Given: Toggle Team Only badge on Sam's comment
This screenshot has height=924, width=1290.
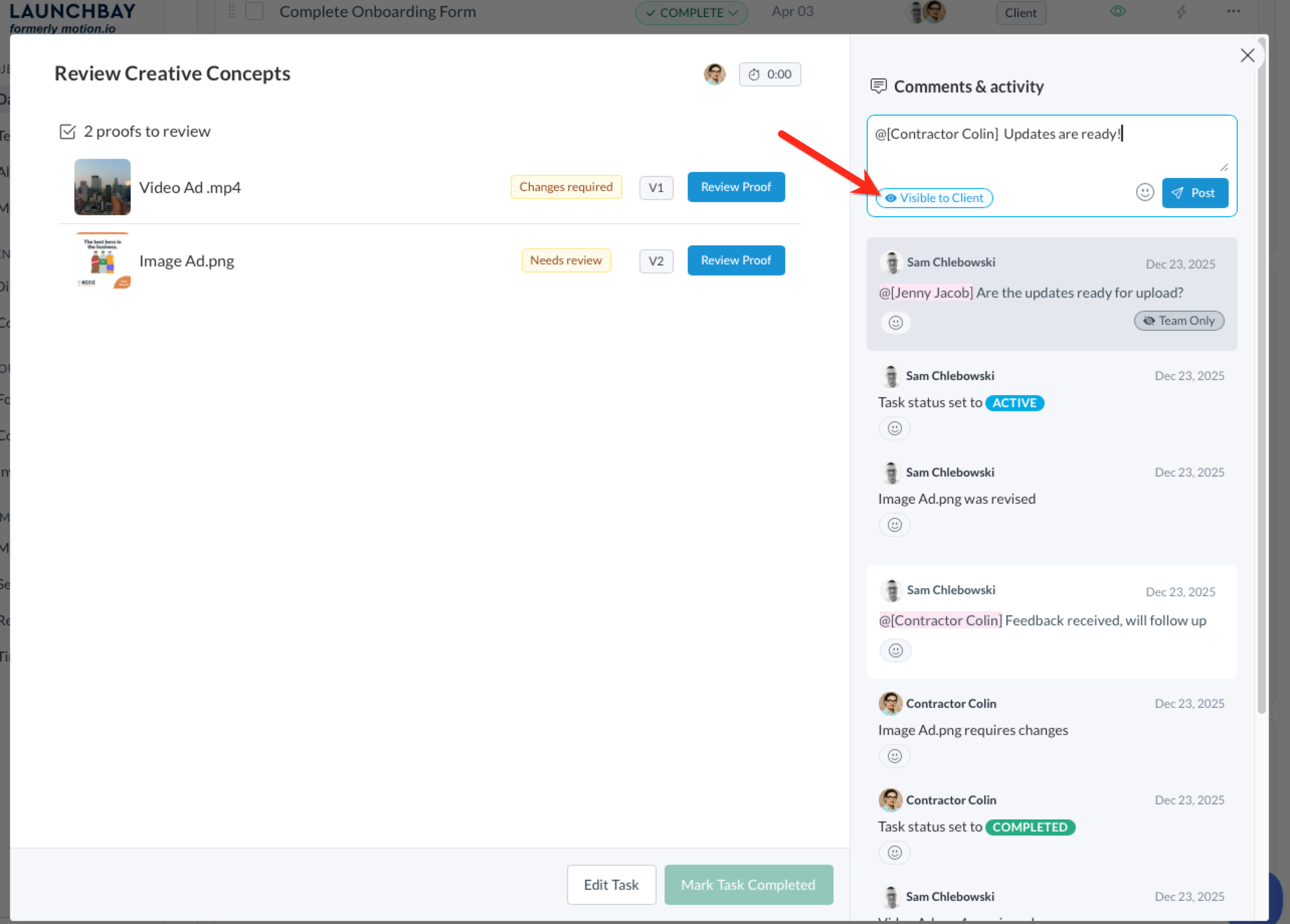Looking at the screenshot, I should [x=1178, y=321].
